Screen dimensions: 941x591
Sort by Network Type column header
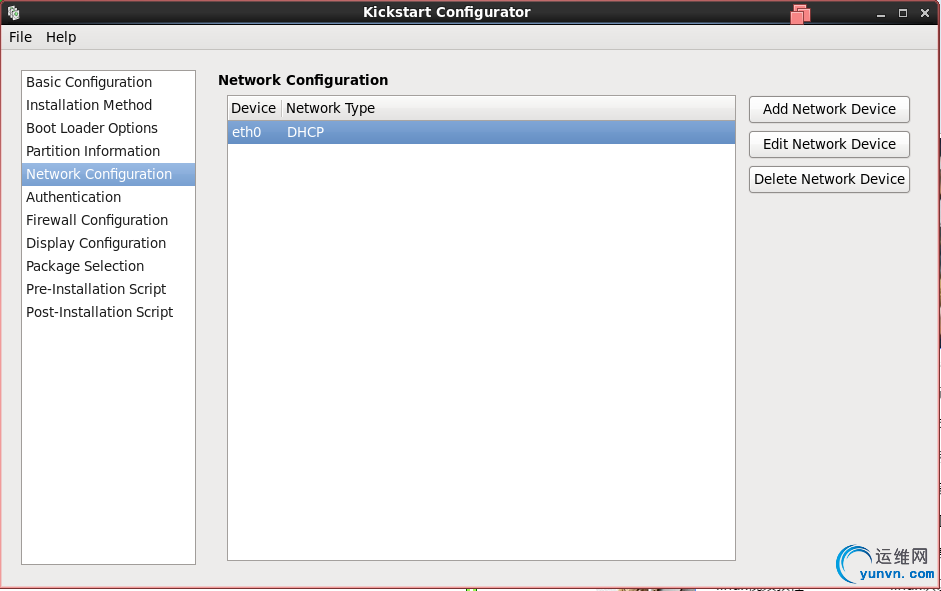508,108
